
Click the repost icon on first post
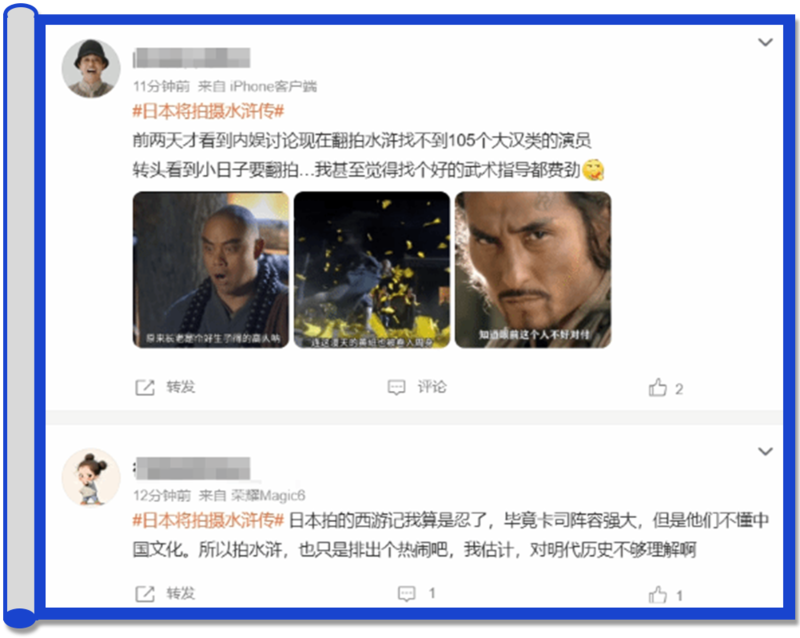[145, 388]
